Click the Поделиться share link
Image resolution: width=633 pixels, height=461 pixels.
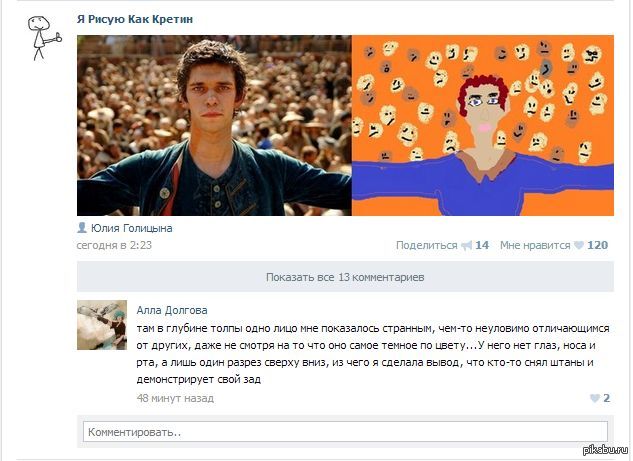point(426,245)
